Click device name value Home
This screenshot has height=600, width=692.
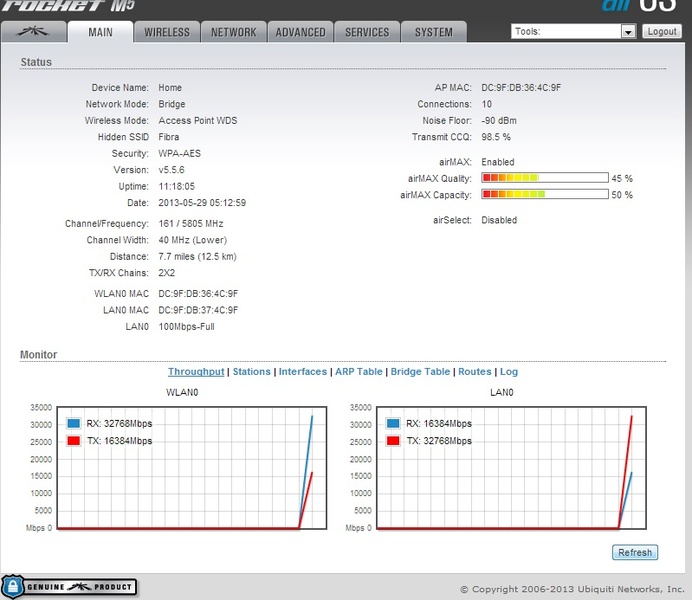click(x=170, y=87)
